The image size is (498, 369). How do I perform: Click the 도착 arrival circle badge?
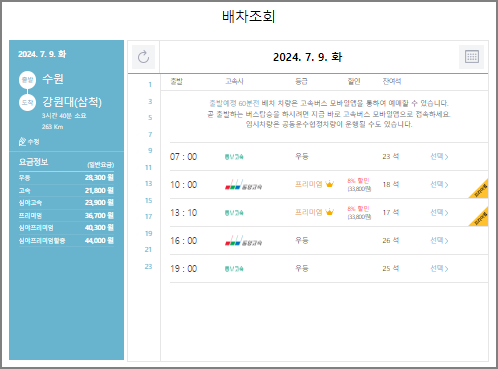coord(27,103)
